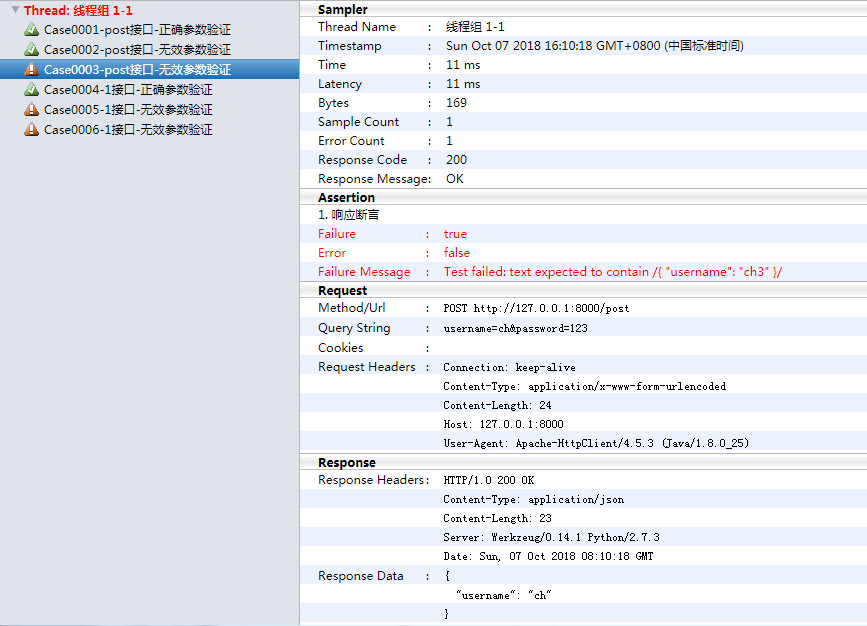Image resolution: width=867 pixels, height=626 pixels.
Task: Click the Sample Count label
Action: point(358,122)
